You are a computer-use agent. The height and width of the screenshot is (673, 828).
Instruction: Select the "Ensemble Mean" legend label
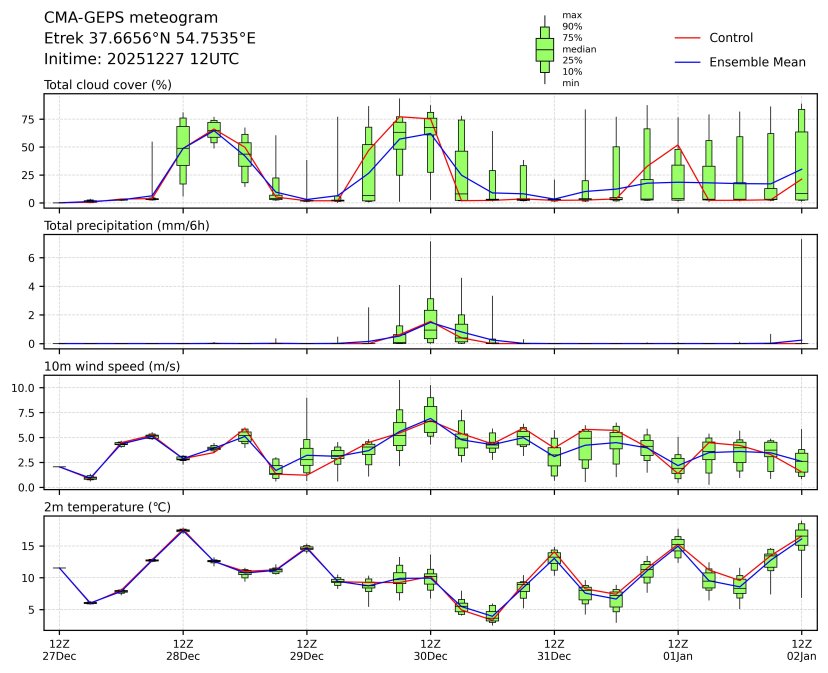click(757, 62)
